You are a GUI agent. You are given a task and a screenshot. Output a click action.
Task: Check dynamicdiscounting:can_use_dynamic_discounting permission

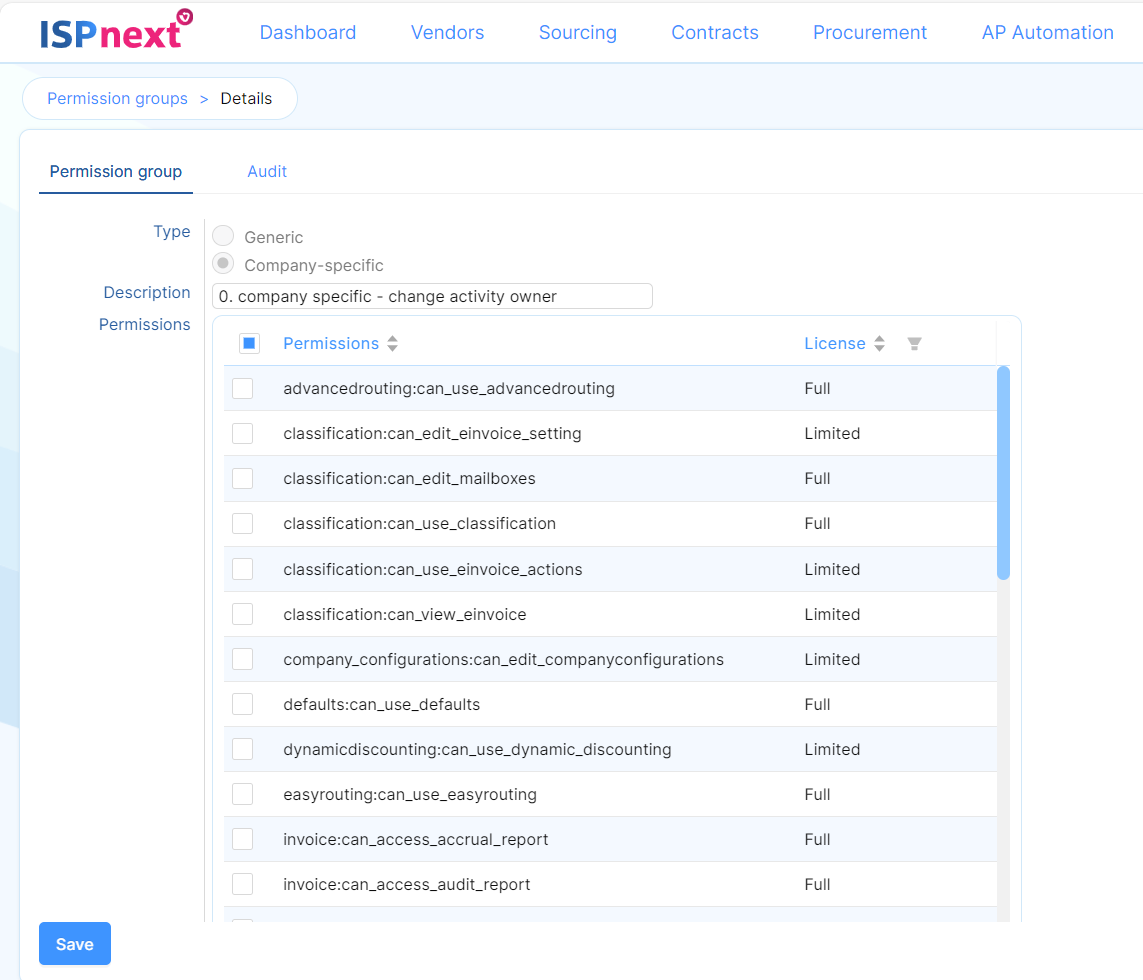243,749
